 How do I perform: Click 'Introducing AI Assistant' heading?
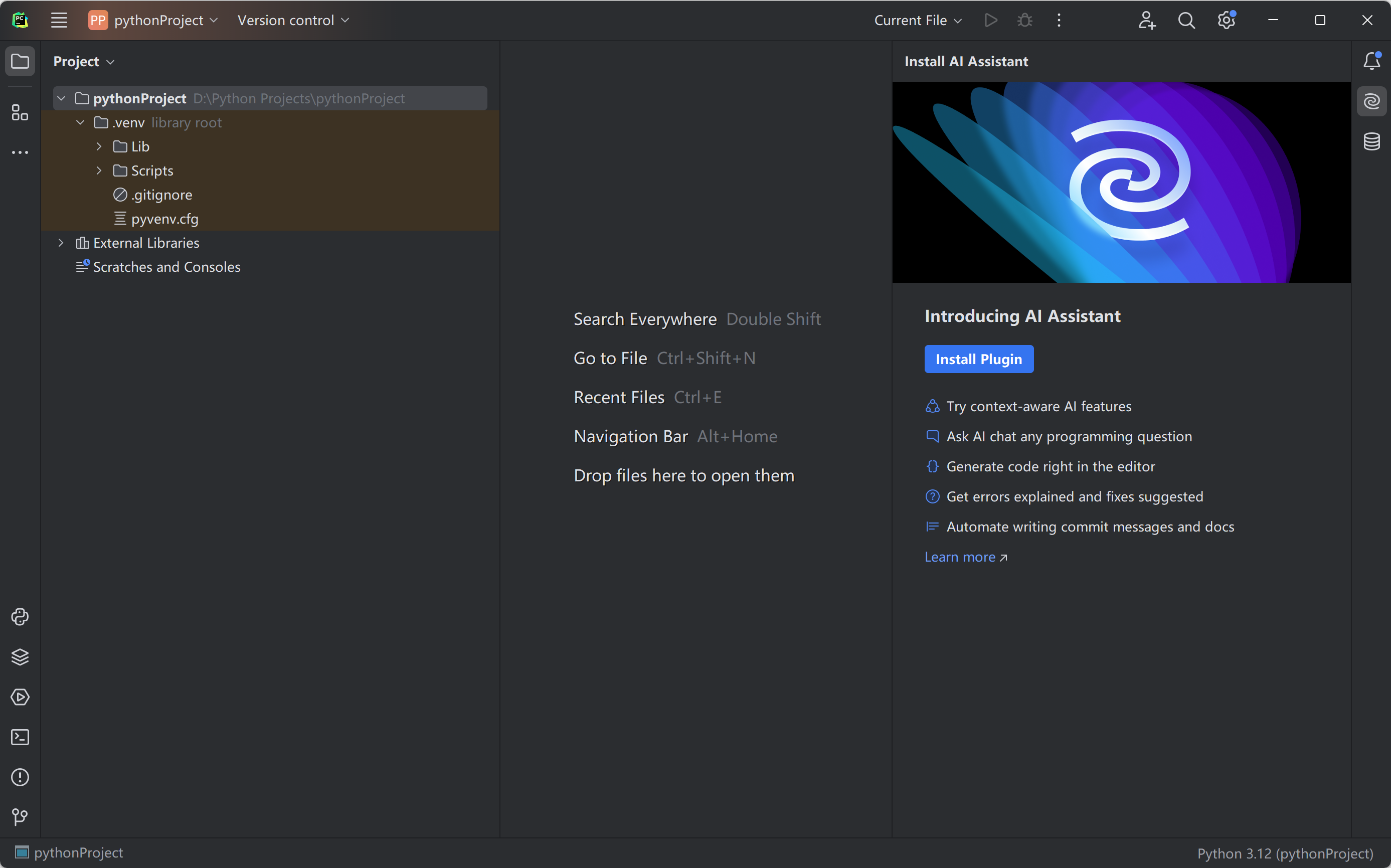coord(1022,316)
